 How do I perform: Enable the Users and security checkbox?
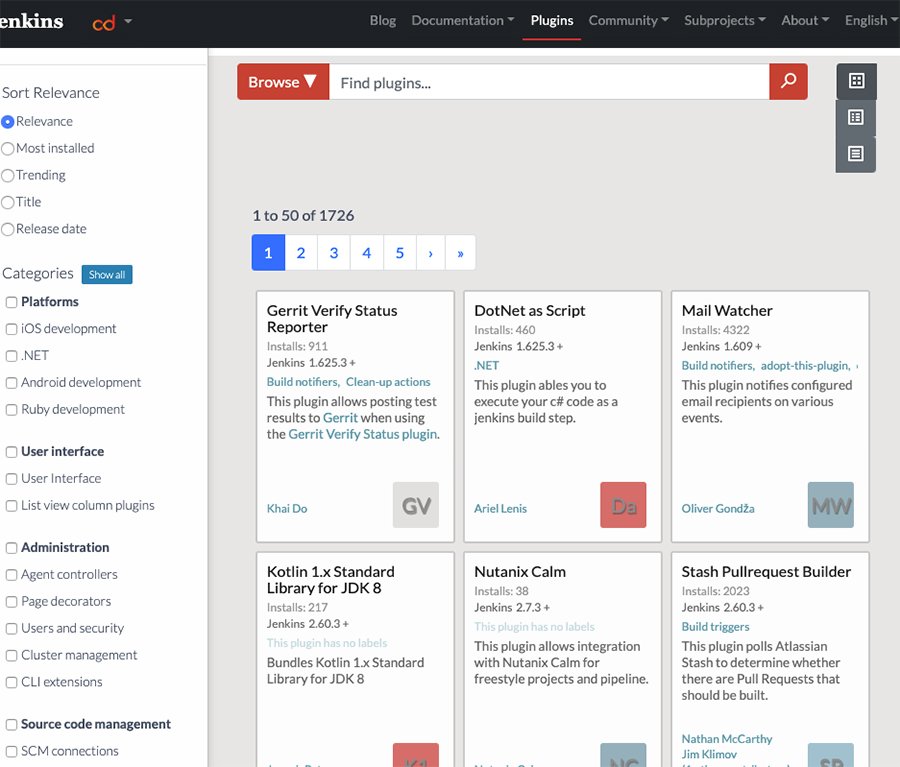(x=12, y=629)
